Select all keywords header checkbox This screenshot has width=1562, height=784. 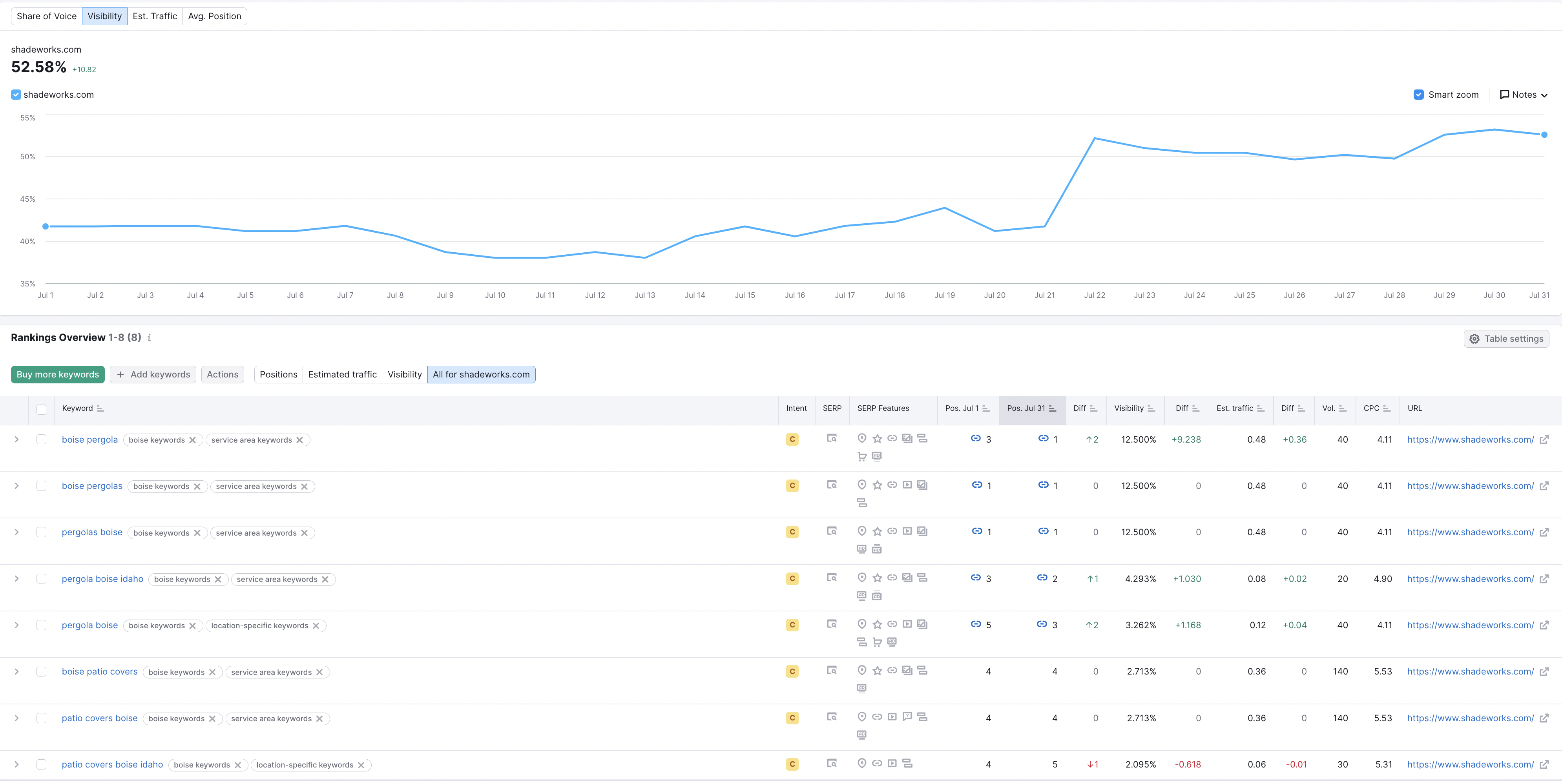tap(41, 409)
